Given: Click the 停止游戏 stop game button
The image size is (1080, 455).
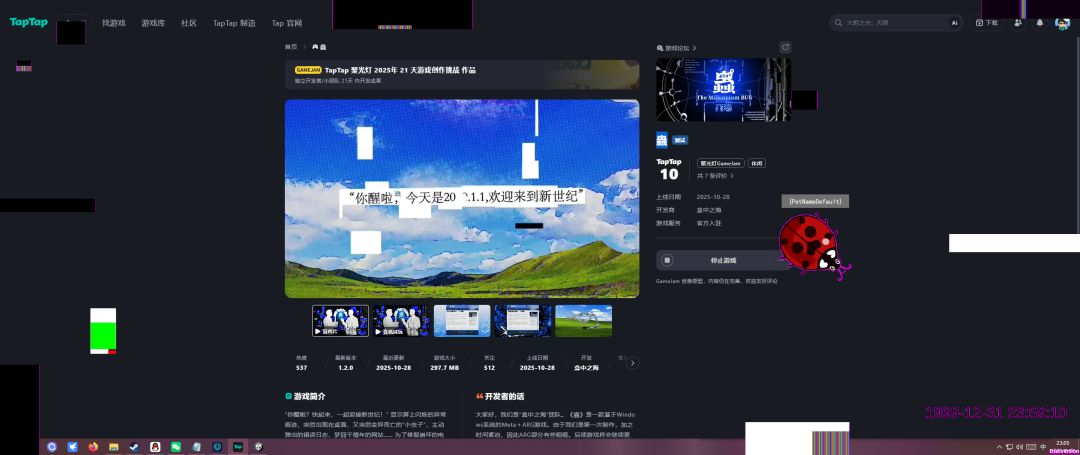Looking at the screenshot, I should click(723, 260).
